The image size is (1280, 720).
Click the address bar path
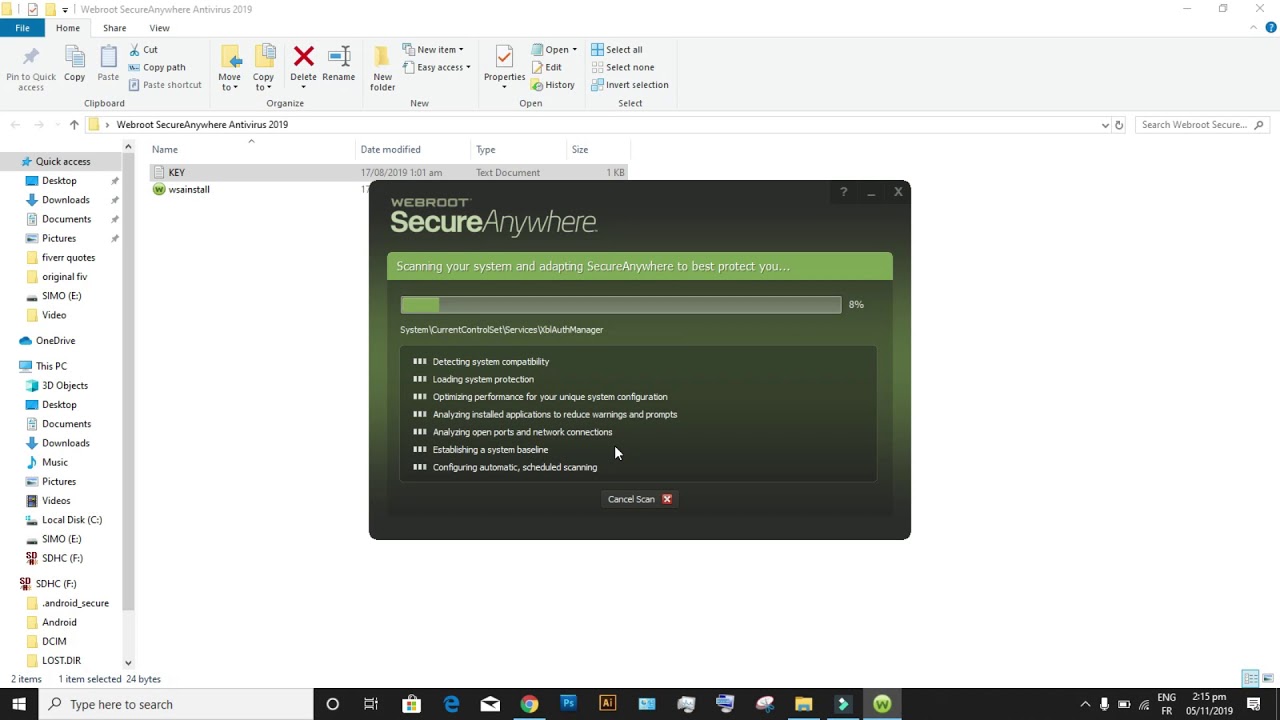pos(202,125)
